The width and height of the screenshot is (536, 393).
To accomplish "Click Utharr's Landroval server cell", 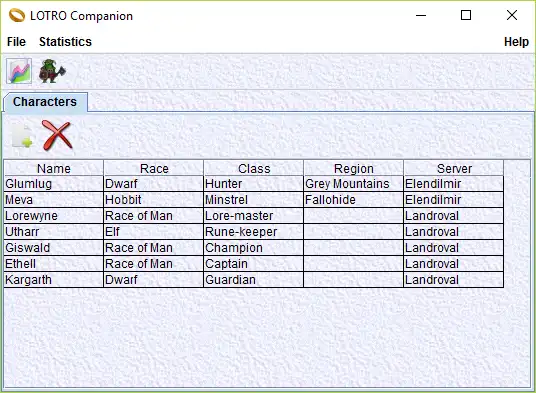I will tap(454, 232).
